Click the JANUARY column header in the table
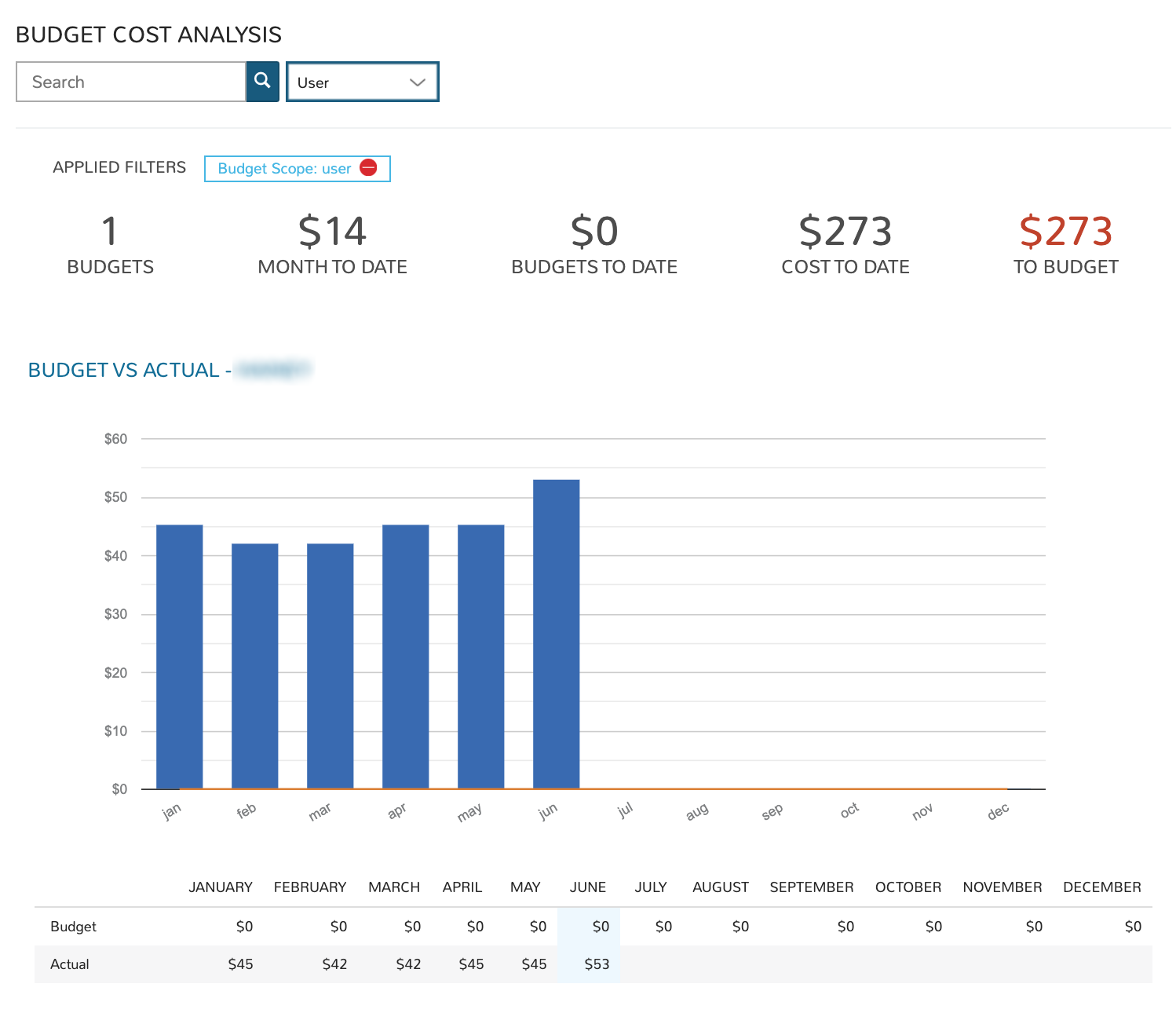Image resolution: width=1176 pixels, height=1013 pixels. point(221,887)
